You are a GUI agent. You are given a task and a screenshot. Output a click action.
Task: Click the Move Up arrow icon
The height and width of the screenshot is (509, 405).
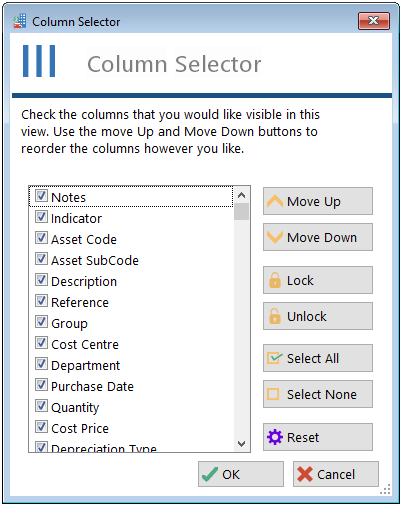pos(275,201)
